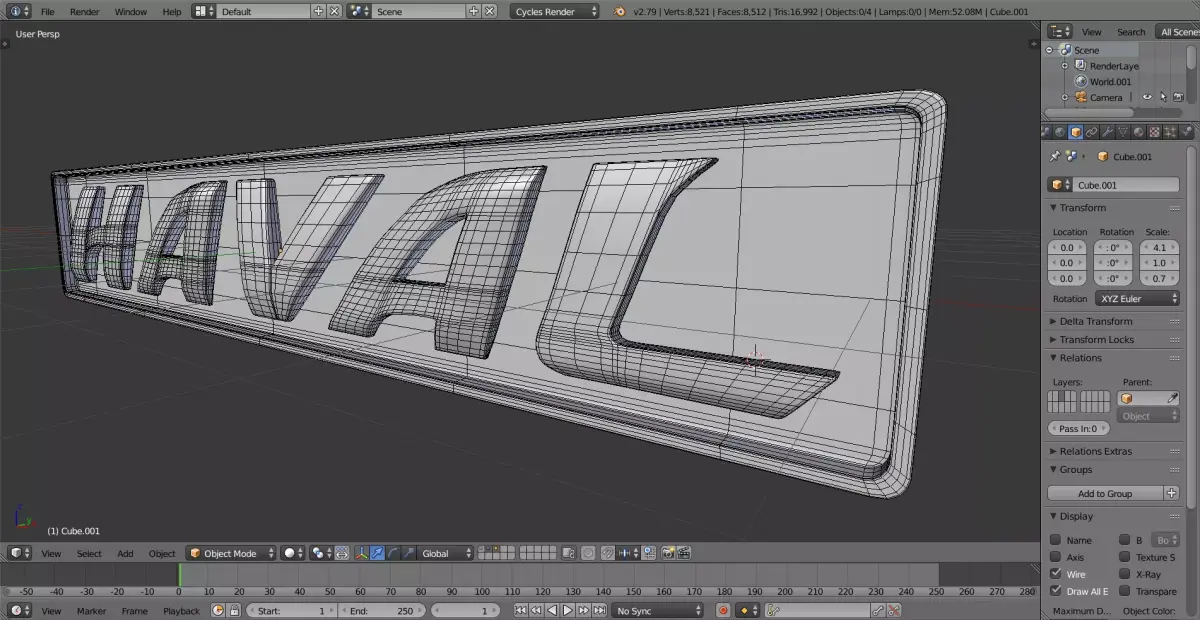Enable the Texture Space checkbox
Image resolution: width=1200 pixels, height=620 pixels.
click(1124, 557)
